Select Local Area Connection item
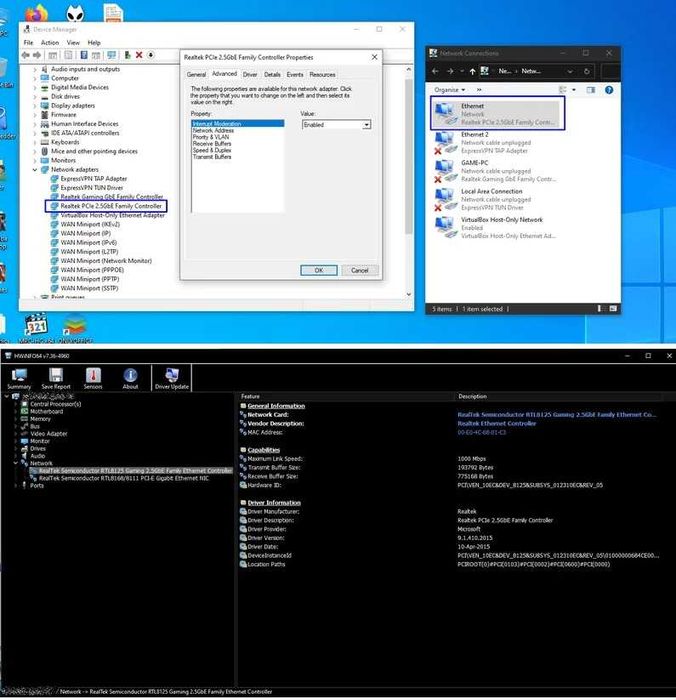This screenshot has width=676, height=700. point(496,199)
